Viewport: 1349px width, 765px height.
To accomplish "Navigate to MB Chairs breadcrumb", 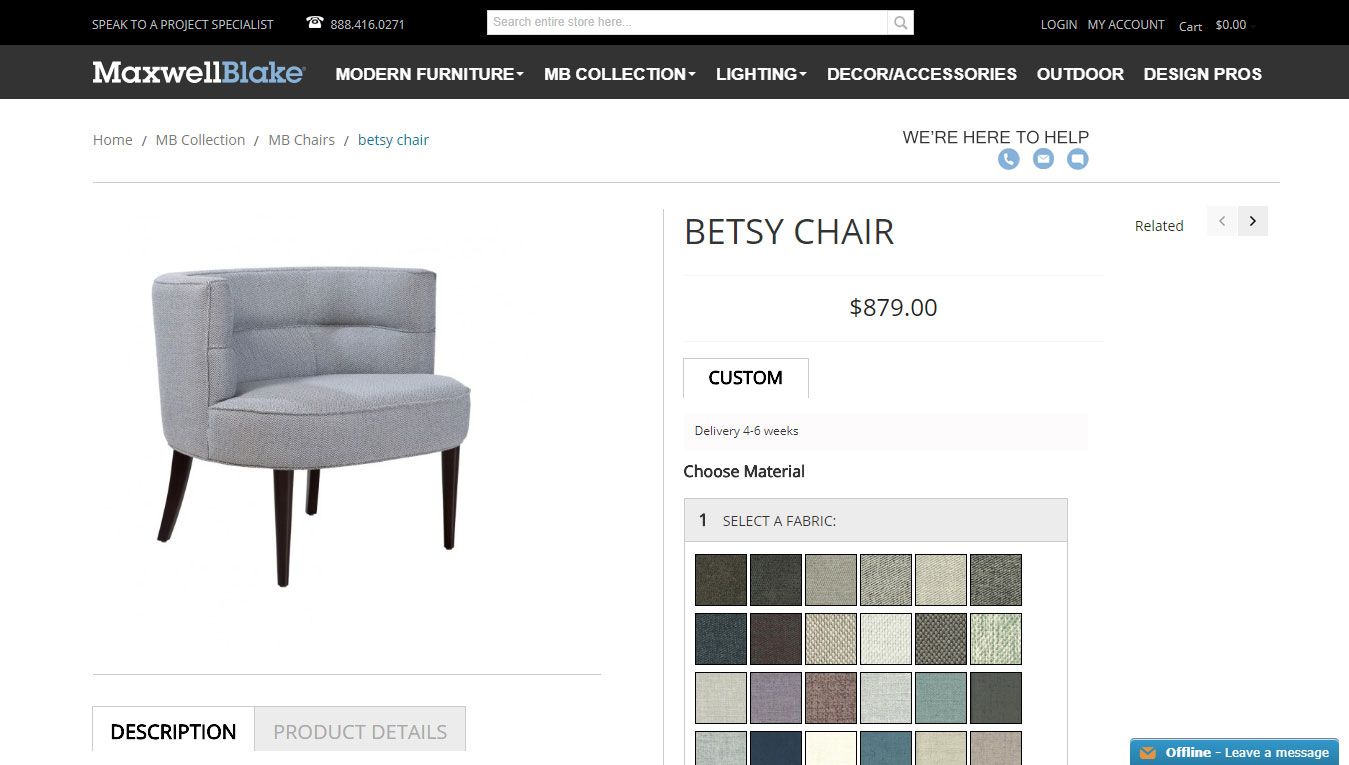I will coord(301,140).
